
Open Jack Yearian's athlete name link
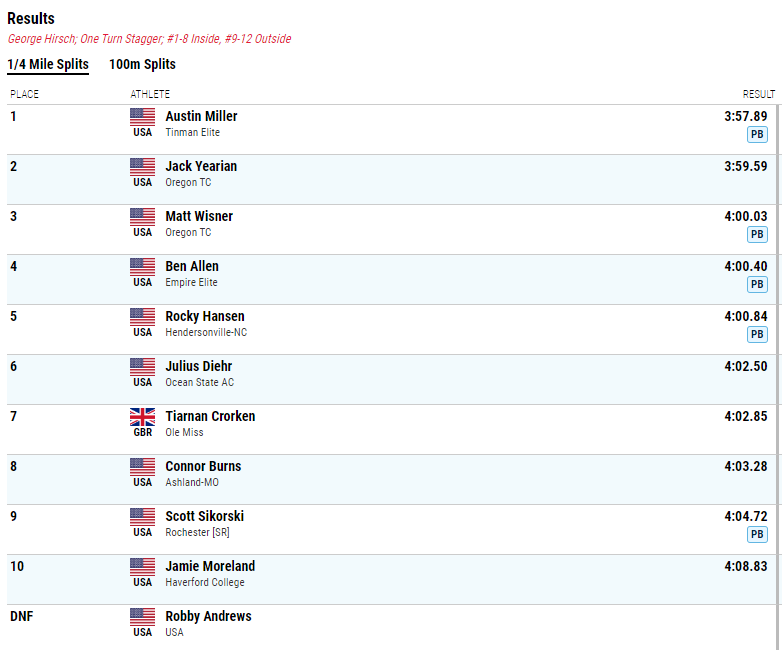(201, 166)
